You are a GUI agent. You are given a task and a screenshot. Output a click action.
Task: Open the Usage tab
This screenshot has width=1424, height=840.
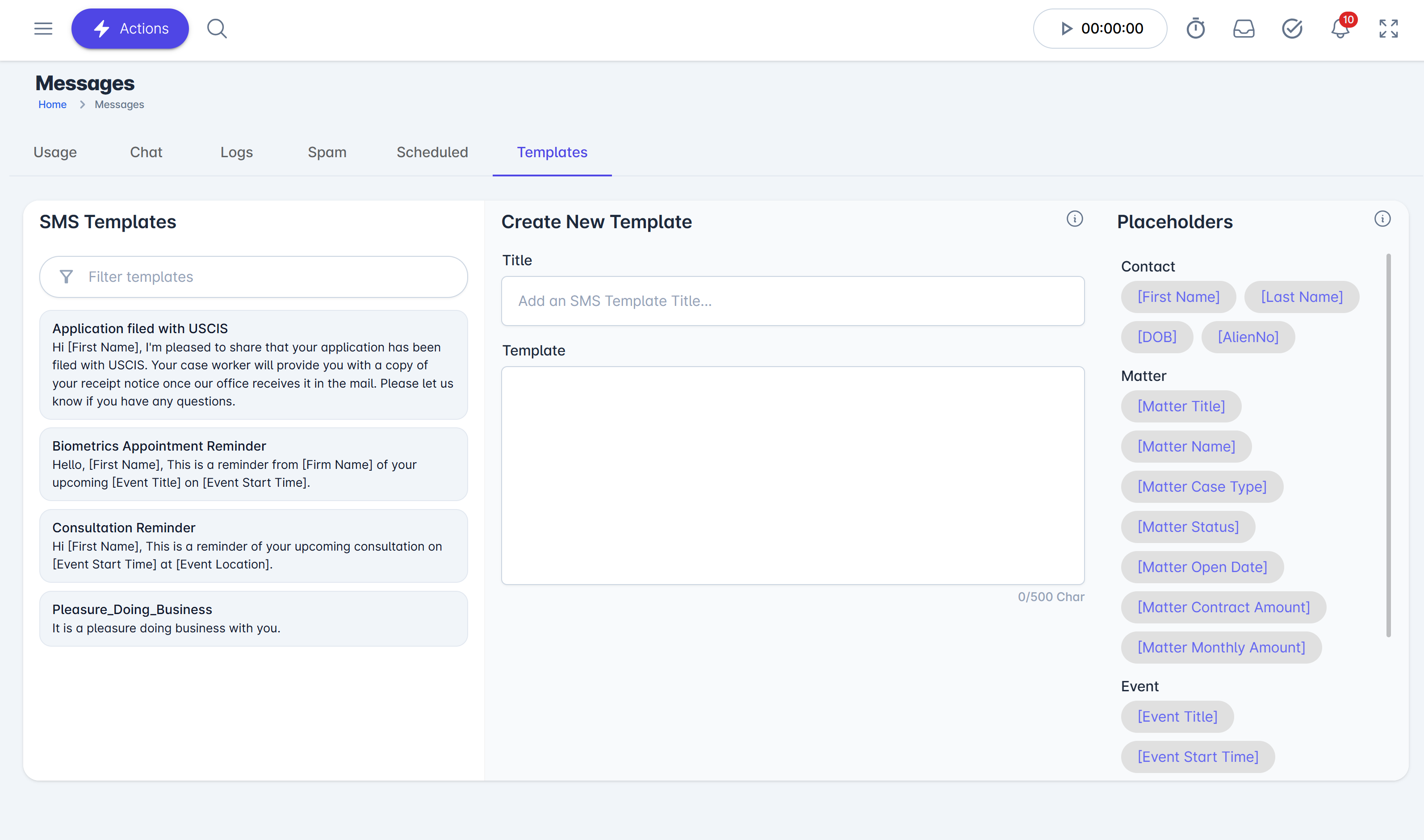pos(55,152)
